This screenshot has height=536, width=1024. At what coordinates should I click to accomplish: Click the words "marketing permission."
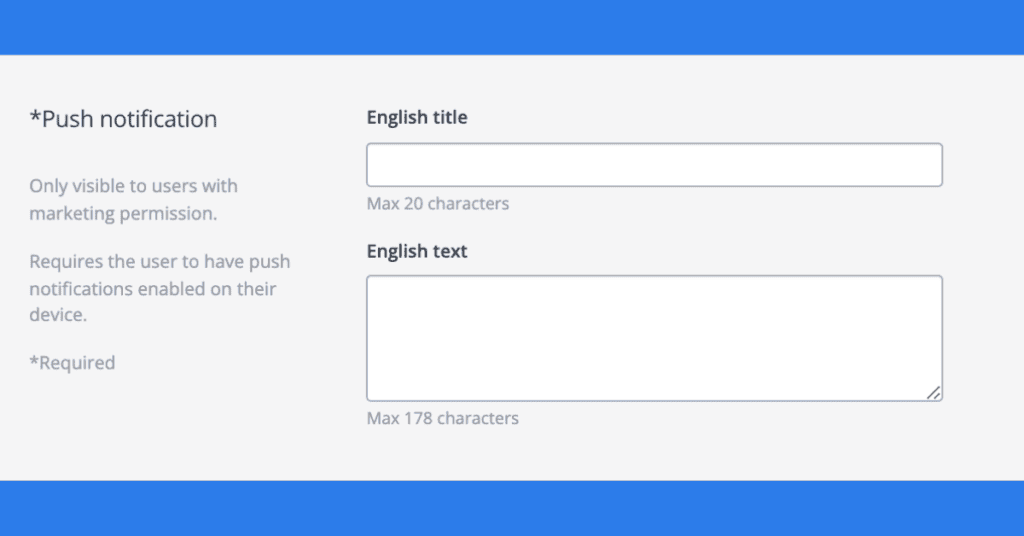point(123,213)
